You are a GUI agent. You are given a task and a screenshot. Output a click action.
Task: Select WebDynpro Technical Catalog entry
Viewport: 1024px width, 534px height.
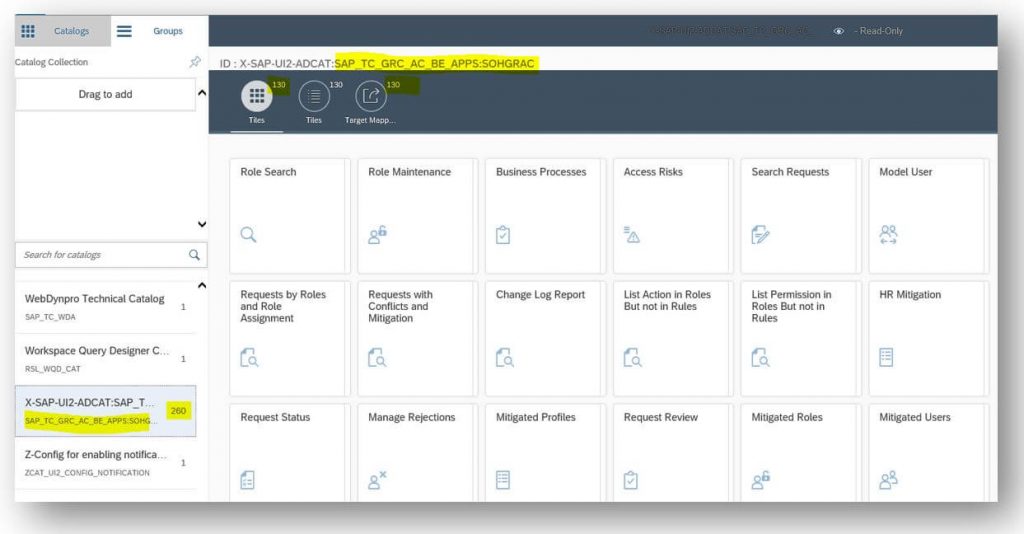pos(105,307)
